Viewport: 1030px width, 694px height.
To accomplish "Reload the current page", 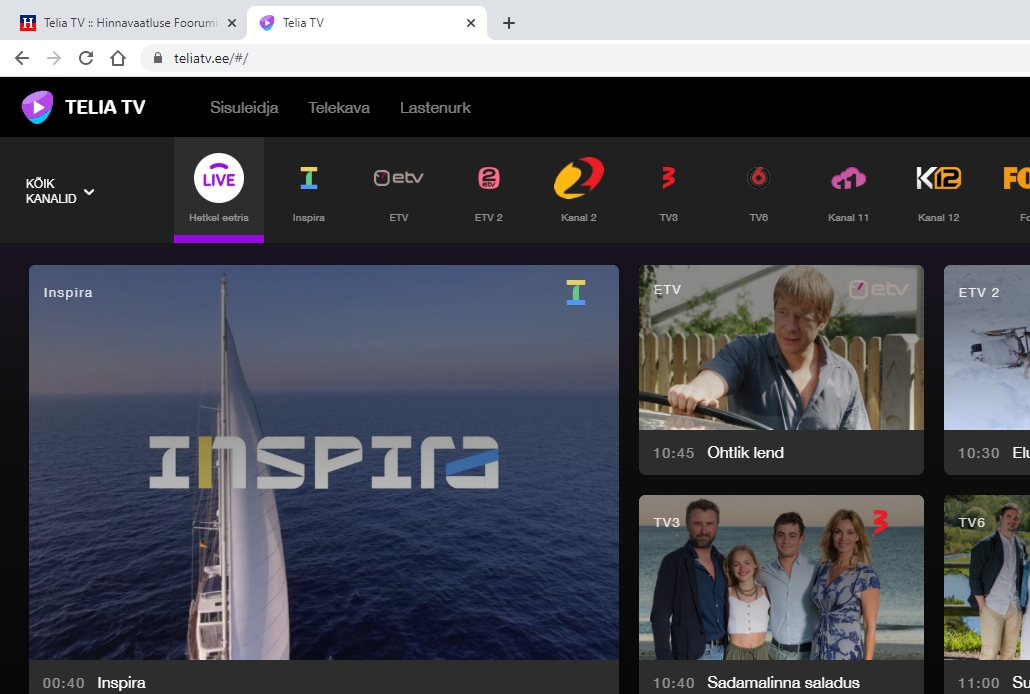I will click(86, 58).
